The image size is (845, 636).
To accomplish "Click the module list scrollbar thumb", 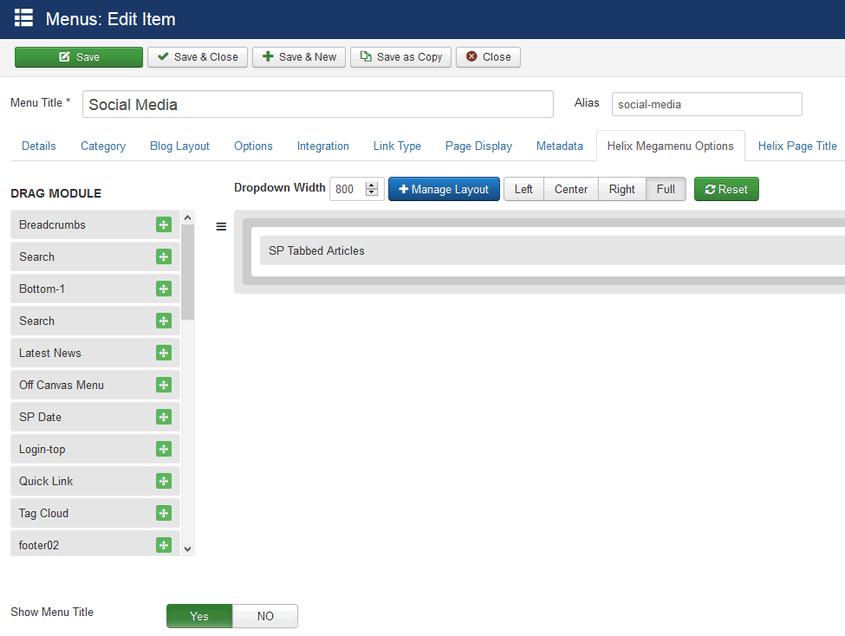I will coord(188,272).
